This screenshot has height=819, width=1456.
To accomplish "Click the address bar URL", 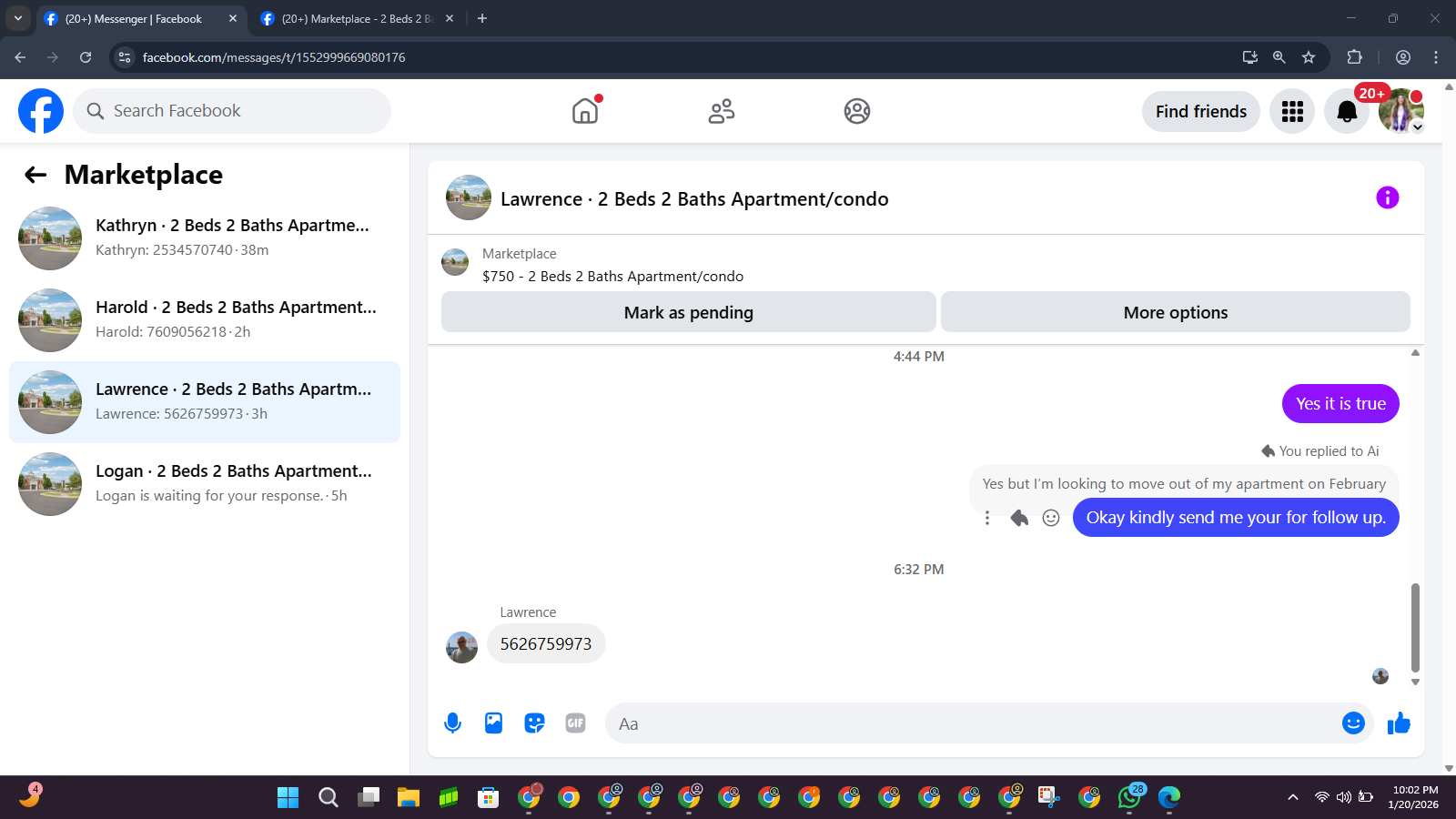I will click(x=274, y=57).
